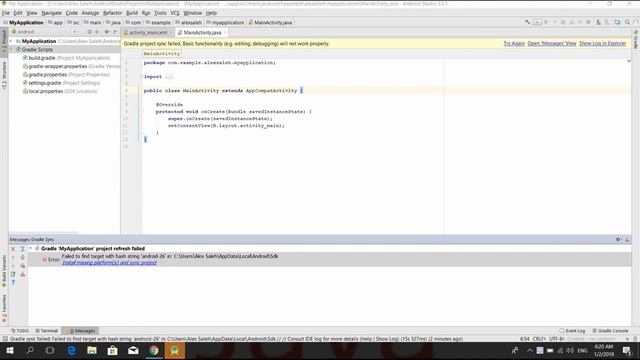640x360 pixels.
Task: Open Chrome from taskbar
Action: (154, 351)
